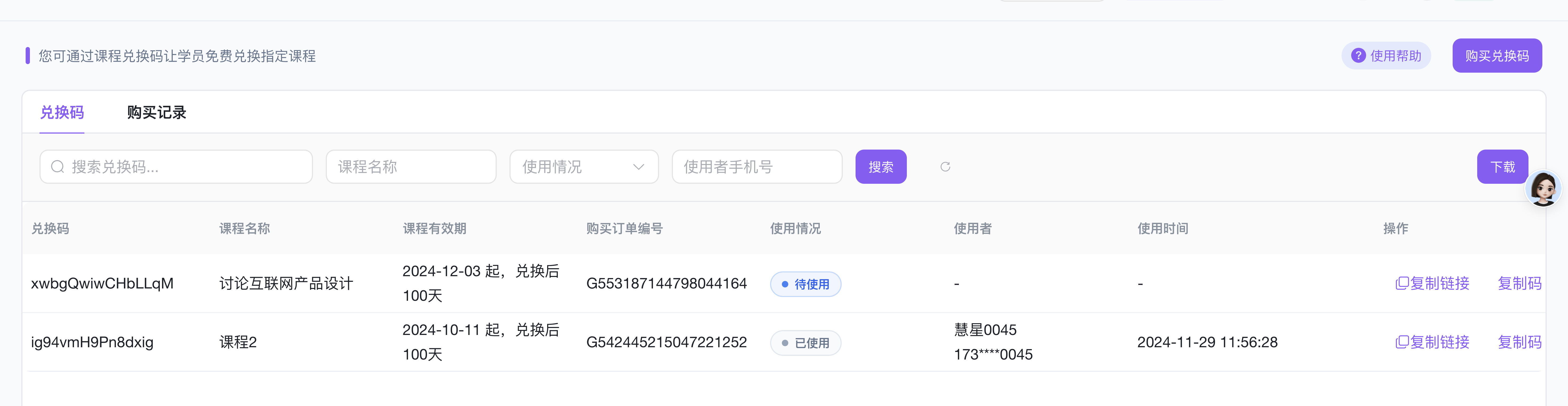Click the 兑换码 column header
The height and width of the screenshot is (406, 1568).
(x=50, y=228)
